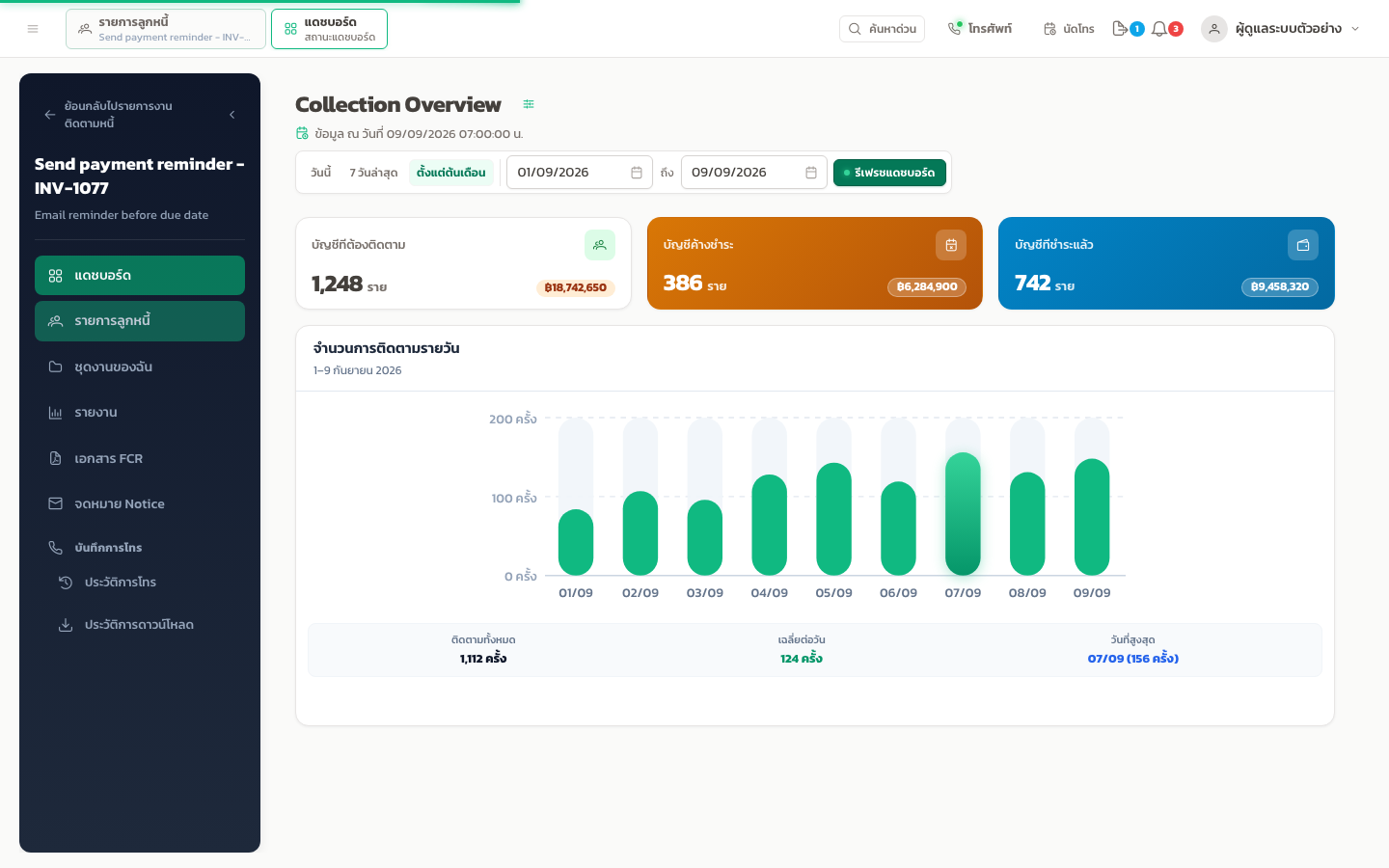The width and height of the screenshot is (1389, 868).
Task: Open รายงาน in sidebar
Action: (x=140, y=413)
